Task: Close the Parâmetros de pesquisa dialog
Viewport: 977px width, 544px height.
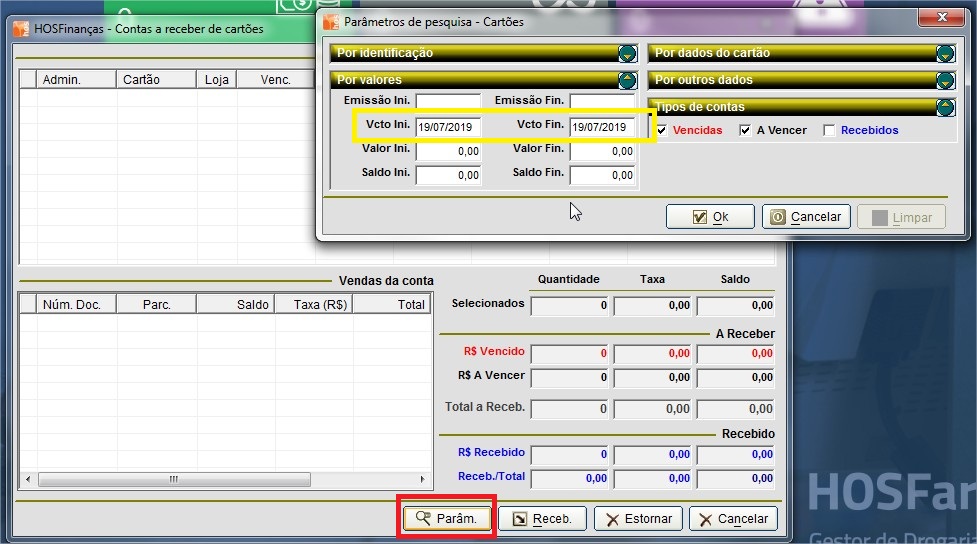Action: pos(941,17)
